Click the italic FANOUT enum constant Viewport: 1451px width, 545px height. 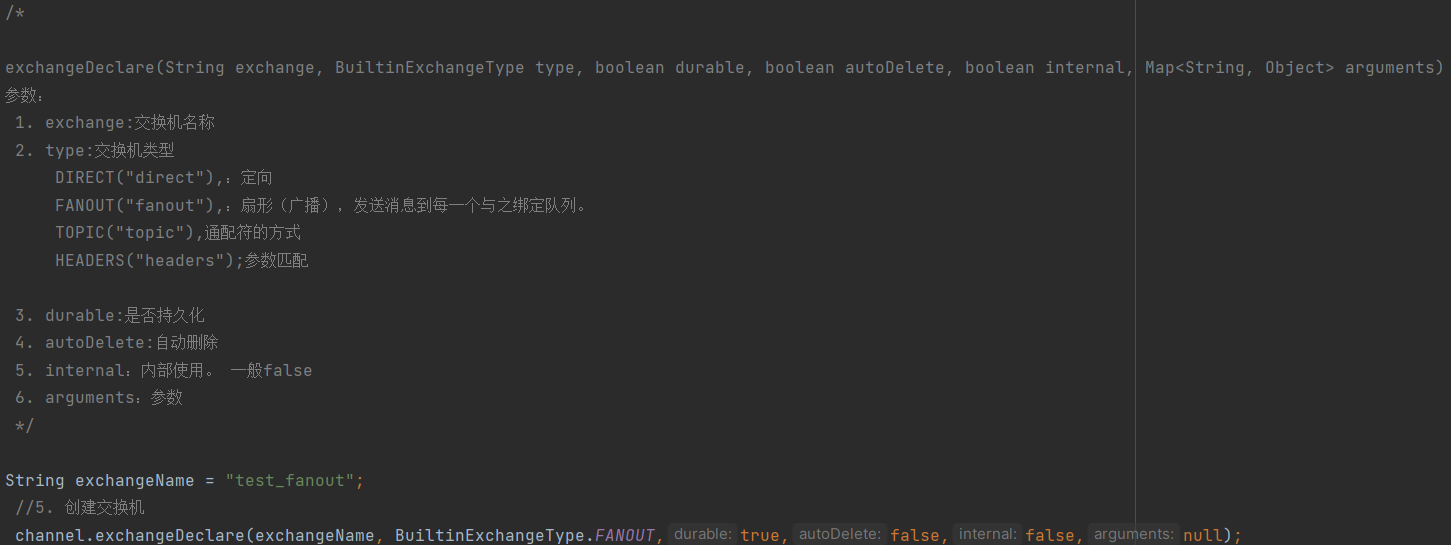(x=625, y=535)
